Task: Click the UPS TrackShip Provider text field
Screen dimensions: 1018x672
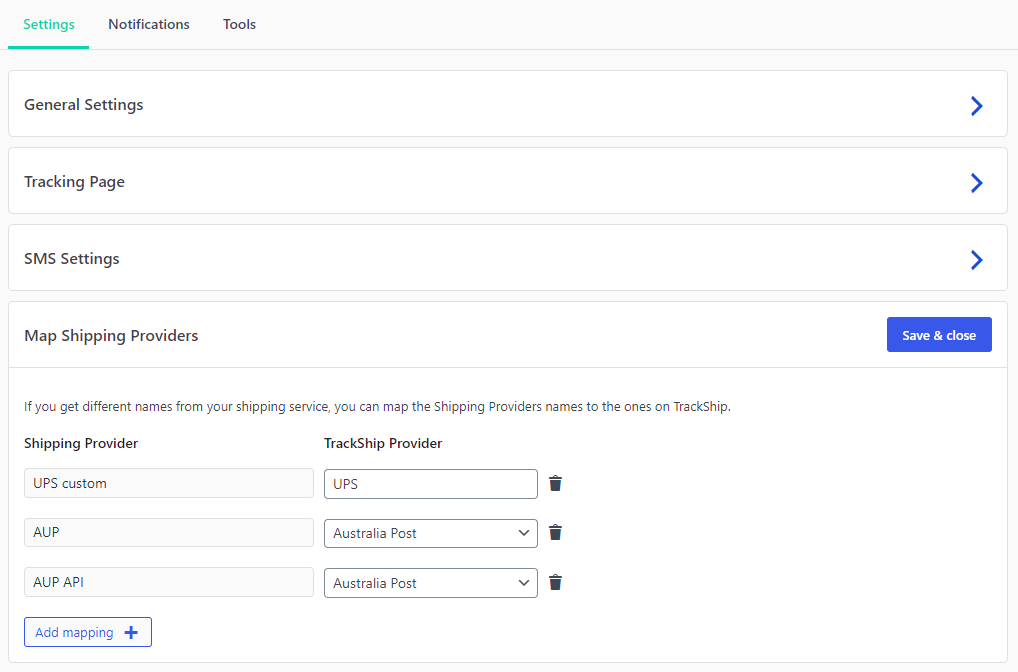Action: coord(430,483)
